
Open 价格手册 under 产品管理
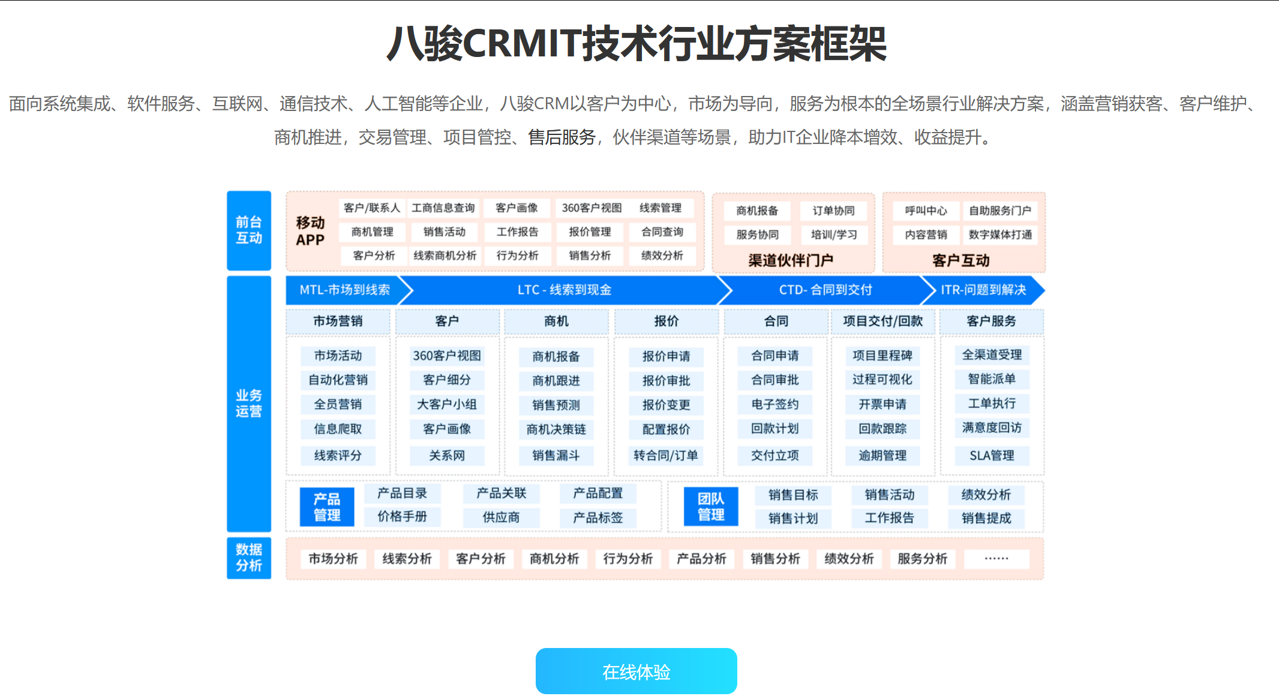pos(402,517)
